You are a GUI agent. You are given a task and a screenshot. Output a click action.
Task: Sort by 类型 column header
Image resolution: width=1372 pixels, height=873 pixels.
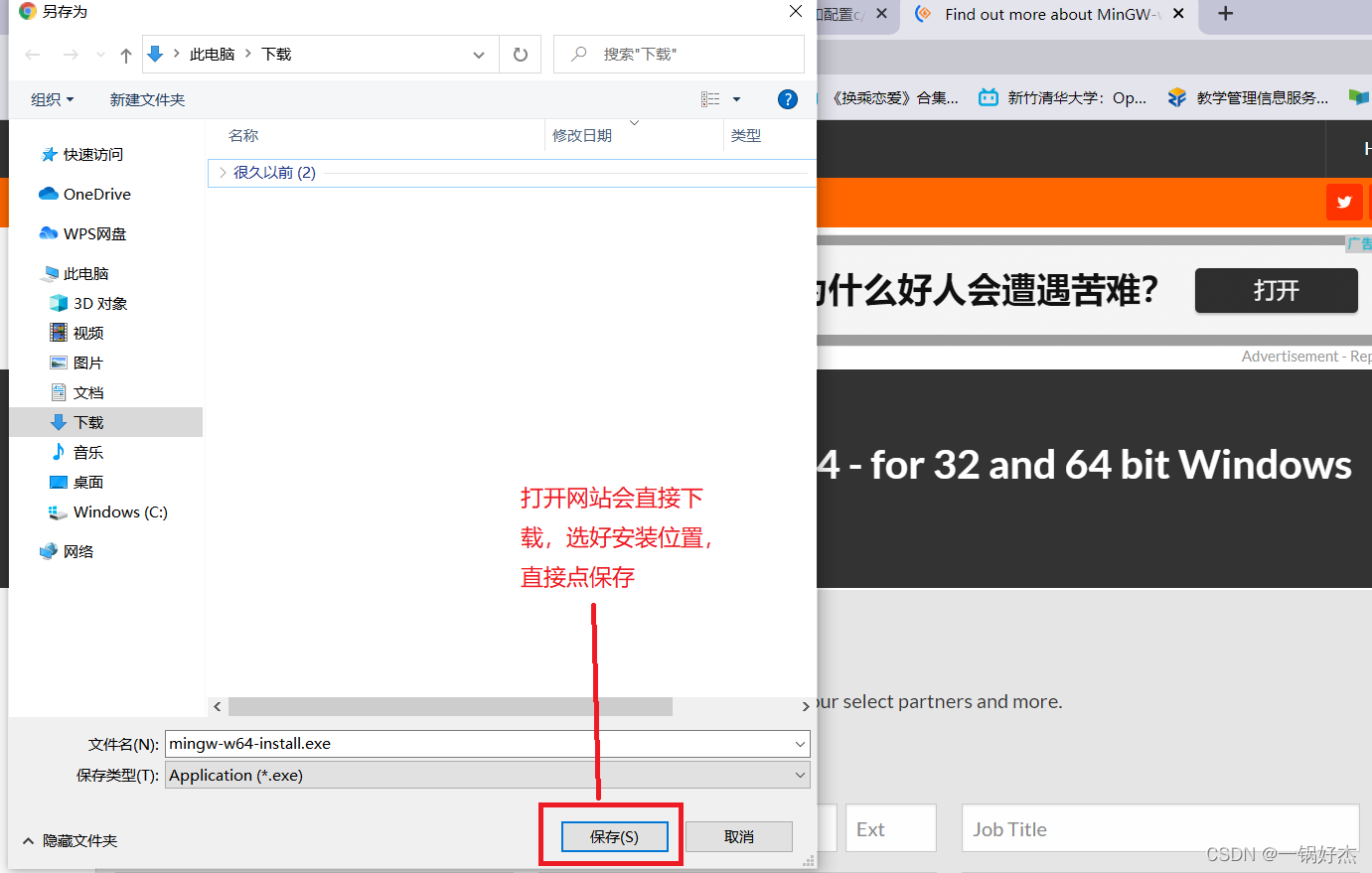[x=746, y=135]
